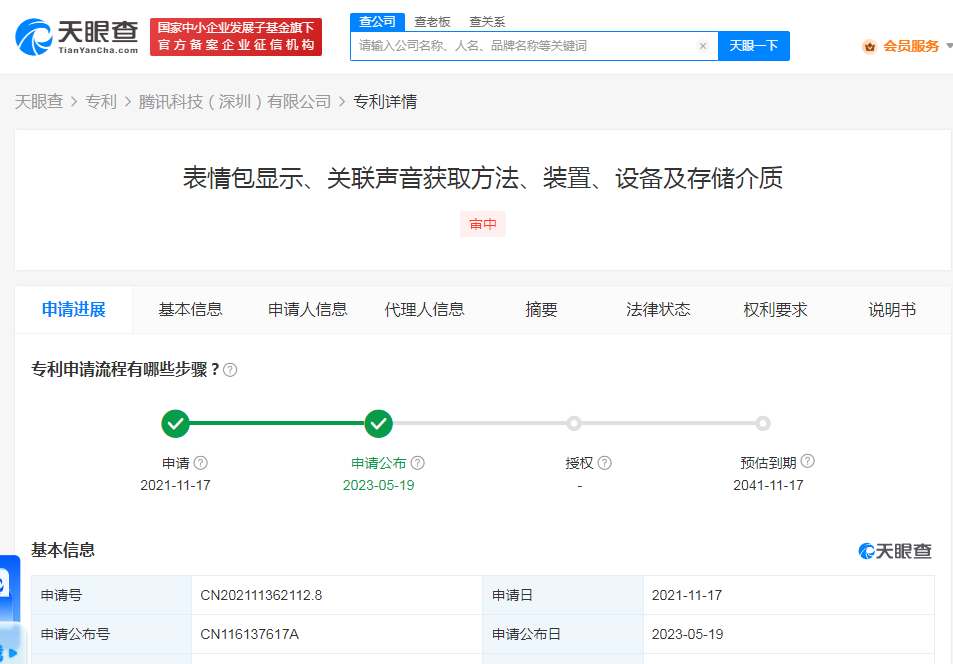Click the 2021-11-17 date under 申请 step
This screenshot has height=664, width=953.
176,485
